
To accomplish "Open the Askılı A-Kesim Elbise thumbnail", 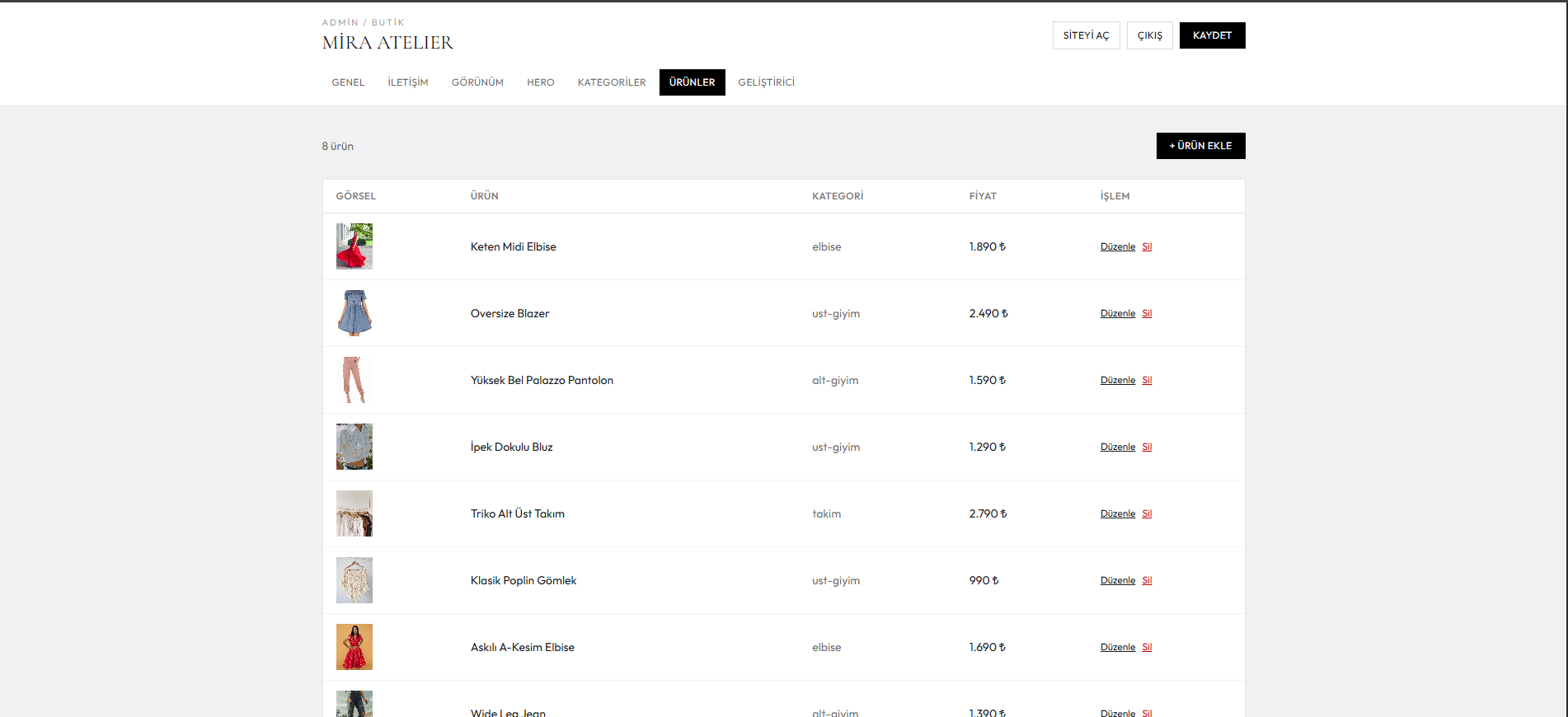I will click(354, 647).
